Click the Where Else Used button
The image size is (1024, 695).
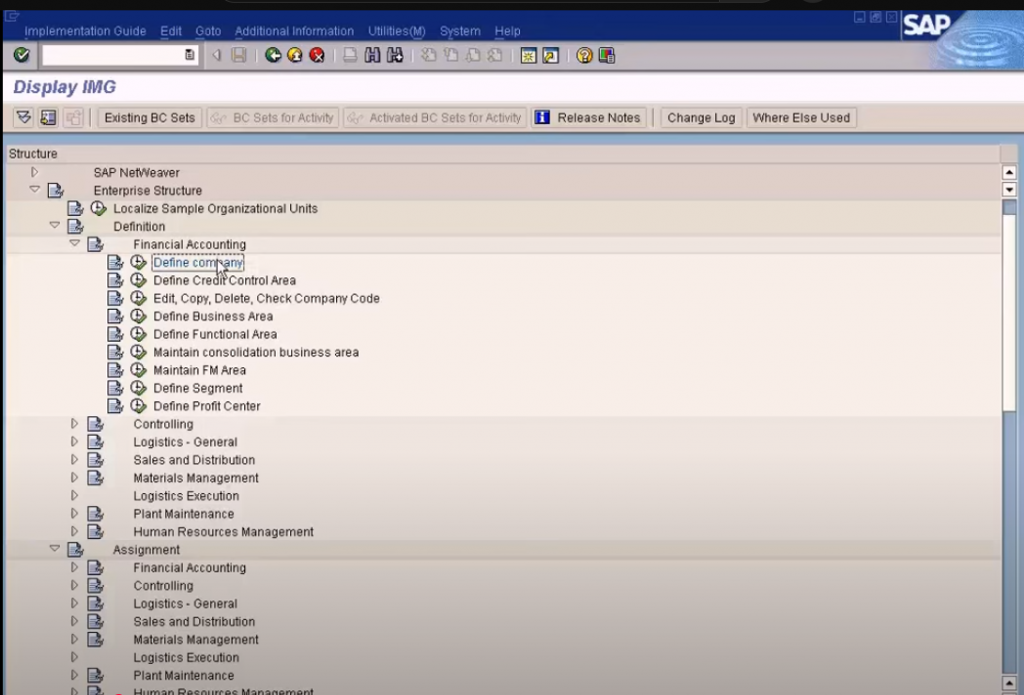pyautogui.click(x=801, y=118)
